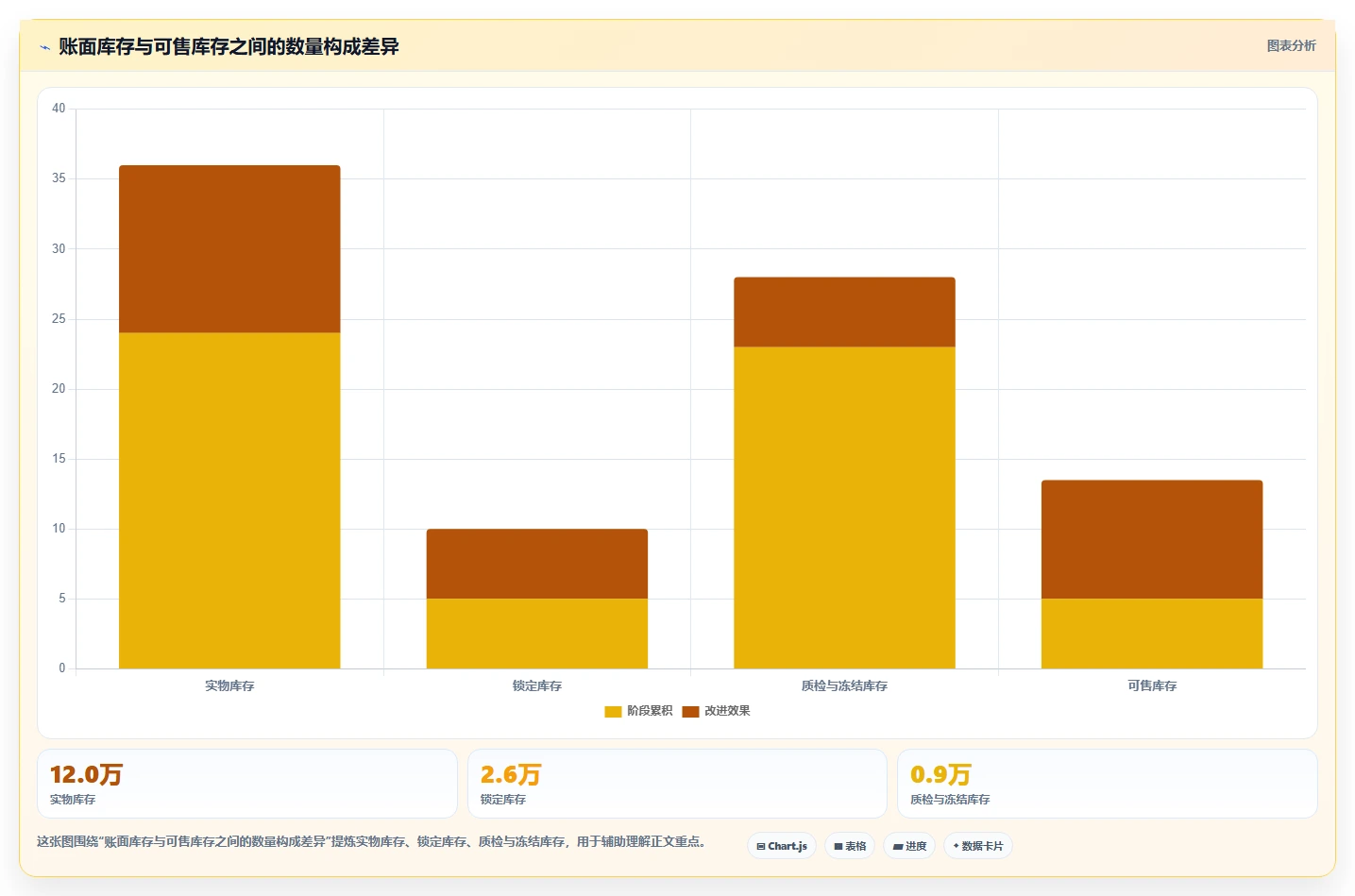Click the 质检与冻结库存 axis label
Image resolution: width=1355 pixels, height=896 pixels.
click(844, 685)
